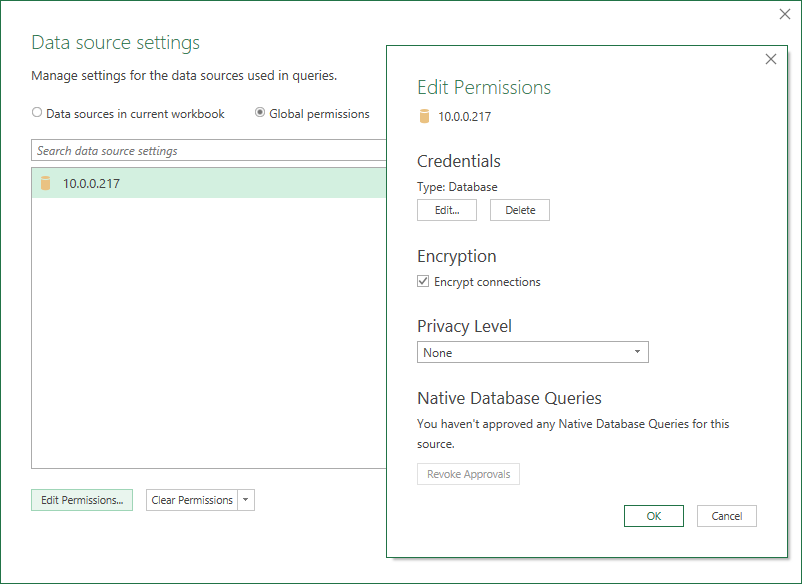Uncheck the Encrypt connections checkbox

tap(423, 282)
